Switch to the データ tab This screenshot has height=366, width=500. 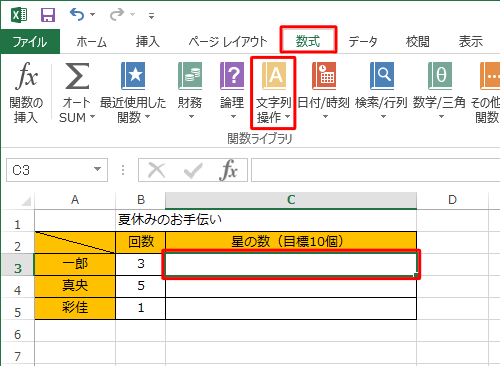coord(363,42)
